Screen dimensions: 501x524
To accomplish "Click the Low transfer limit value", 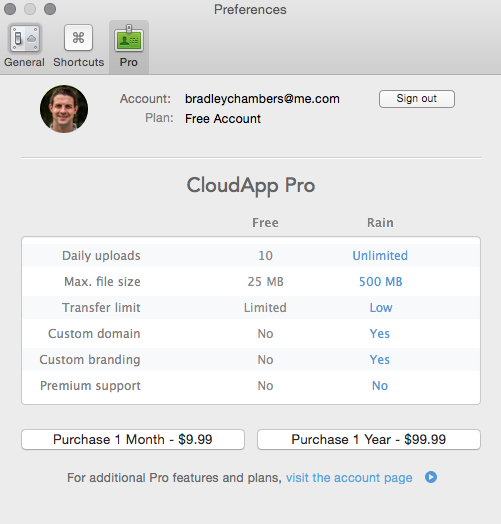I will click(381, 308).
